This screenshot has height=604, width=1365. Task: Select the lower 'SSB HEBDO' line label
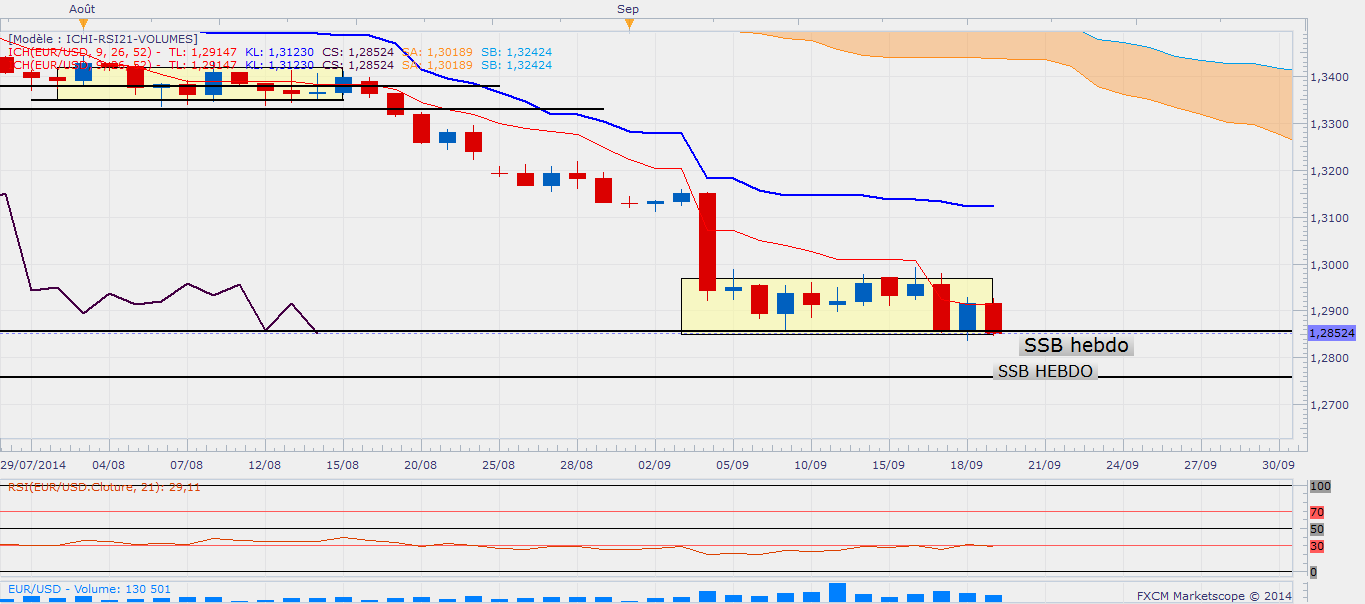pos(1046,371)
